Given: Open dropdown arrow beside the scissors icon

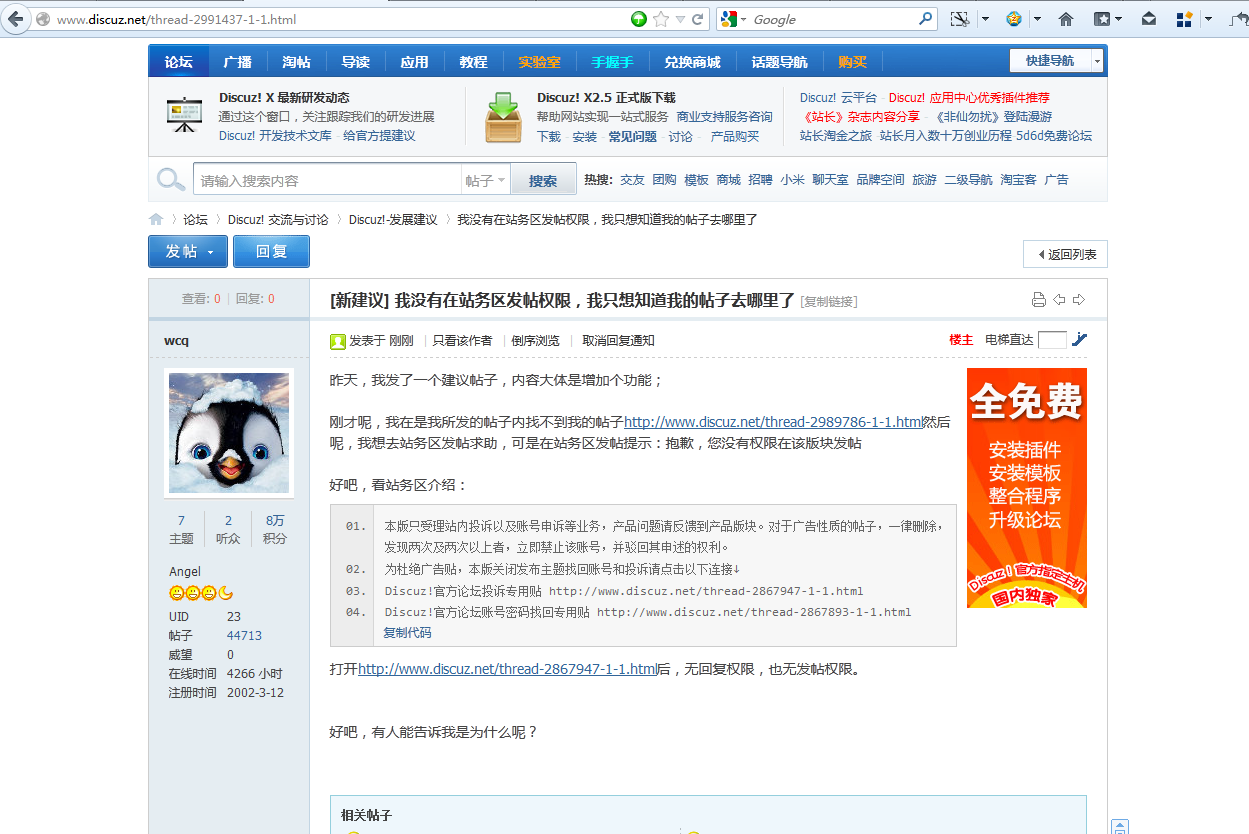Looking at the screenshot, I should tap(985, 19).
